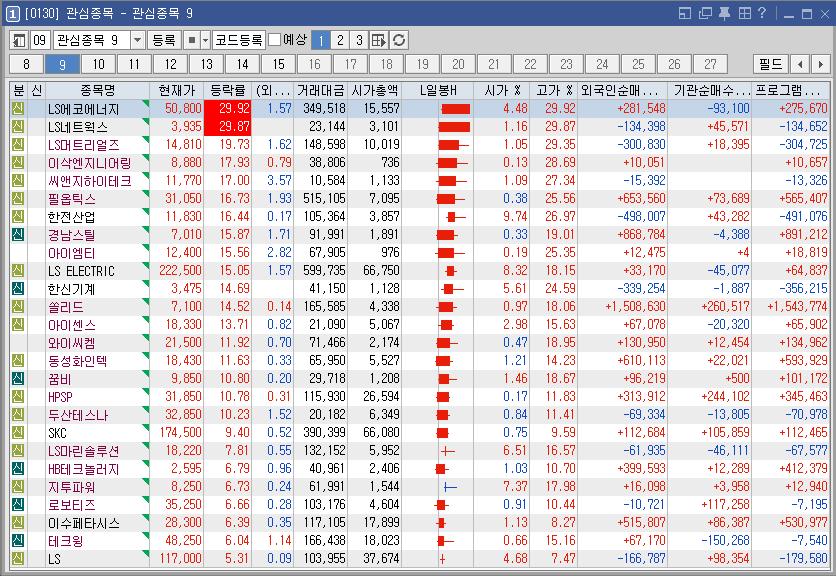Select view mode 2 toggle button

click(x=340, y=40)
